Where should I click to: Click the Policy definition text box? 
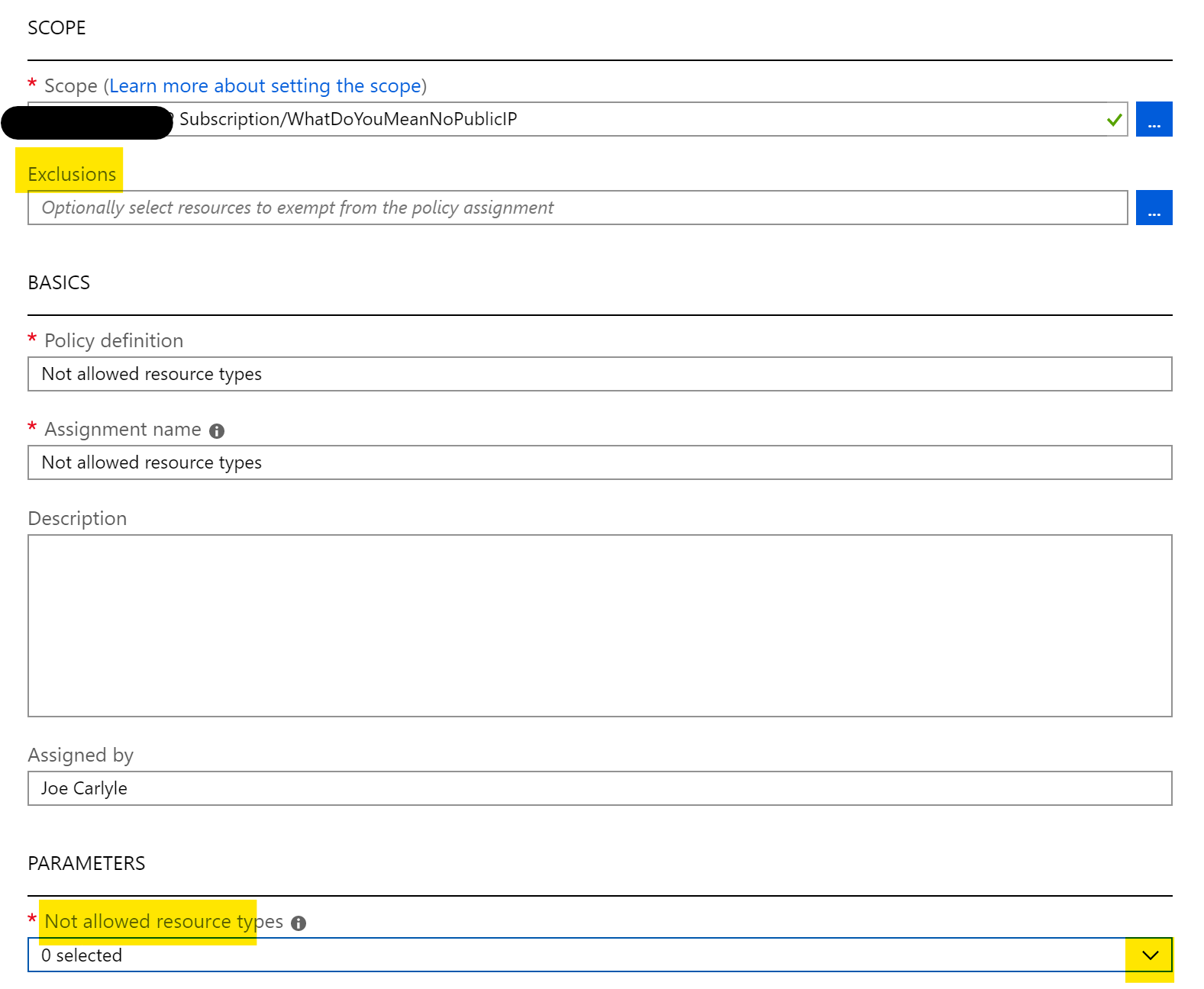pos(599,374)
